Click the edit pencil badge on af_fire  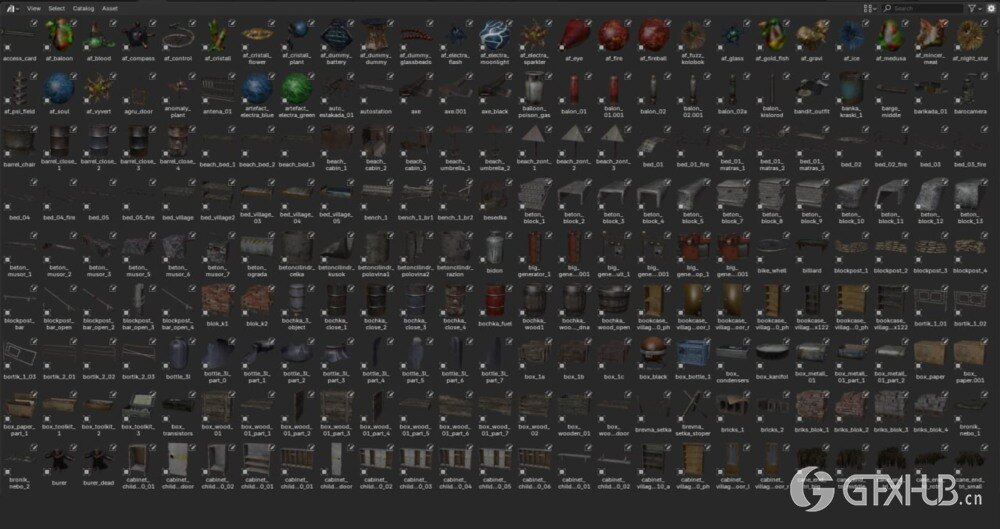[628, 22]
